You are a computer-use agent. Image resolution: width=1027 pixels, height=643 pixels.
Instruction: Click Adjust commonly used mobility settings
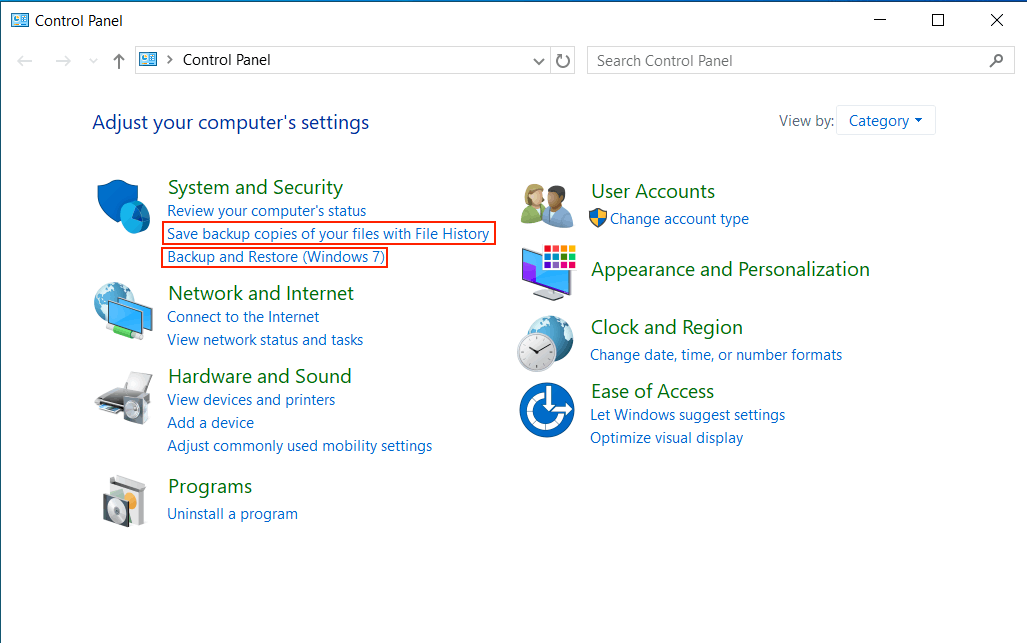[299, 446]
